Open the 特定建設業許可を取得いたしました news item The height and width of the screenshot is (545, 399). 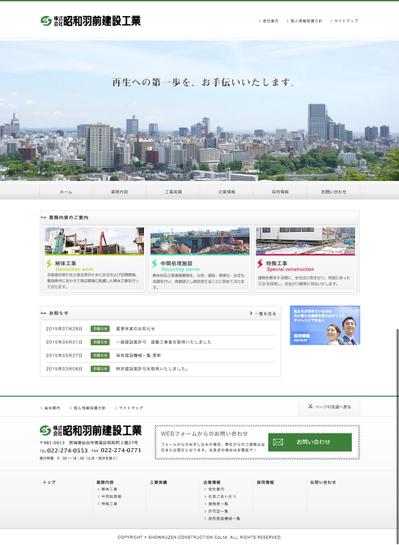152,368
